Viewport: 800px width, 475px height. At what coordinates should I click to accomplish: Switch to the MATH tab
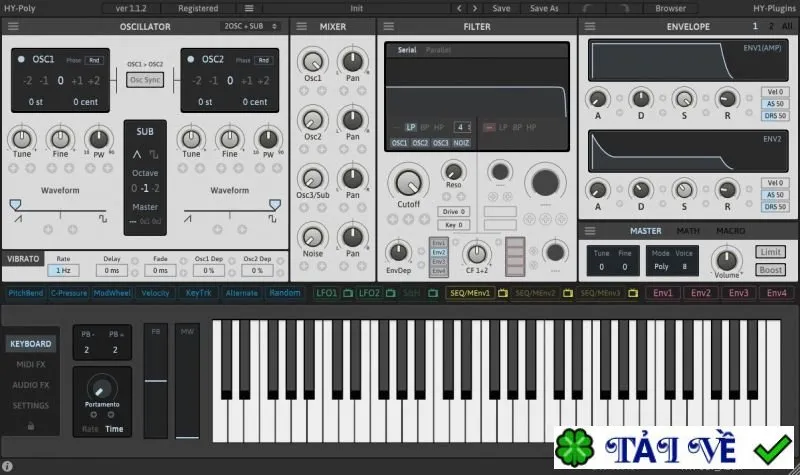(688, 231)
